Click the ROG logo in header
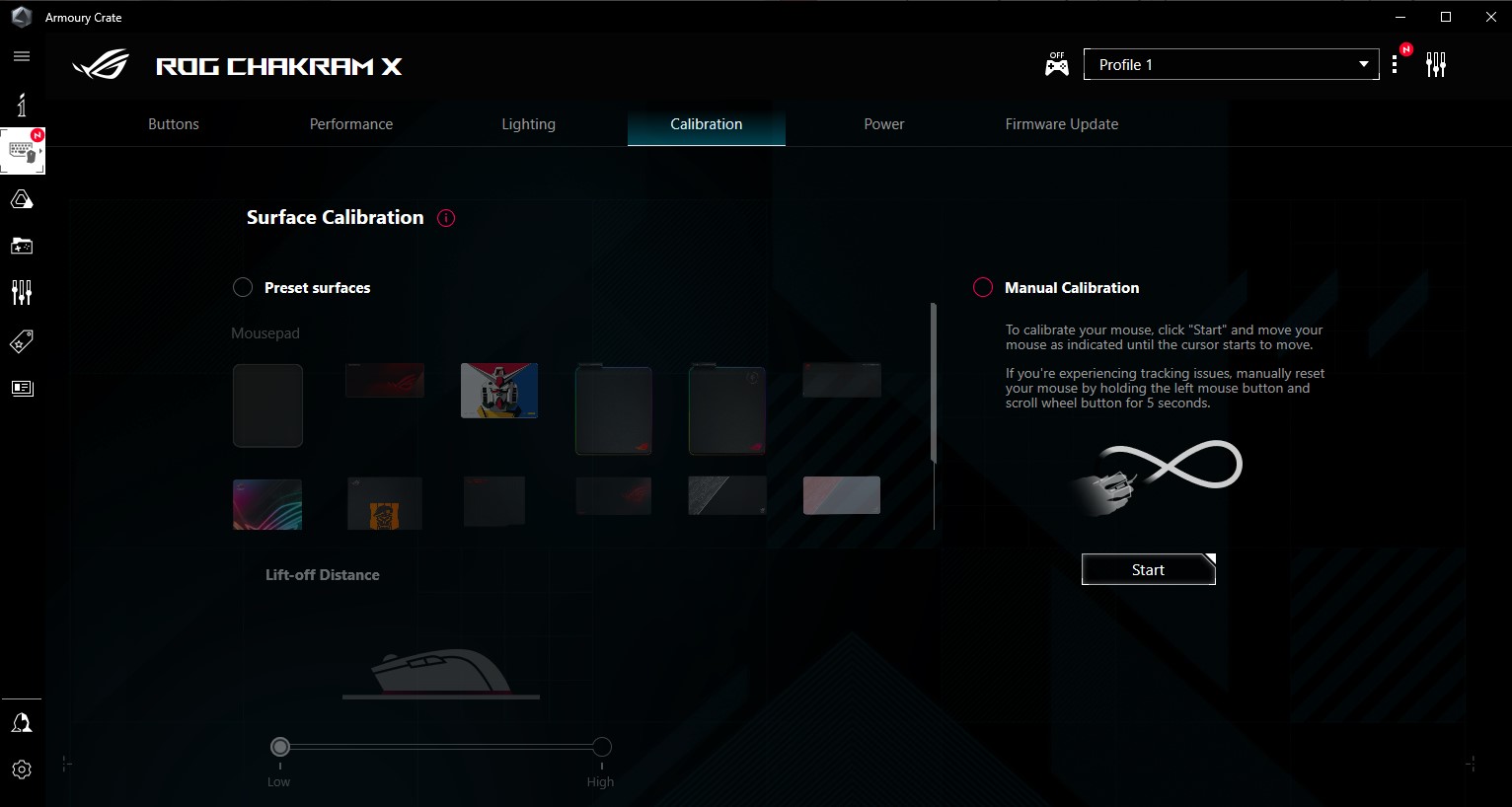The image size is (1512, 807). pos(102,66)
